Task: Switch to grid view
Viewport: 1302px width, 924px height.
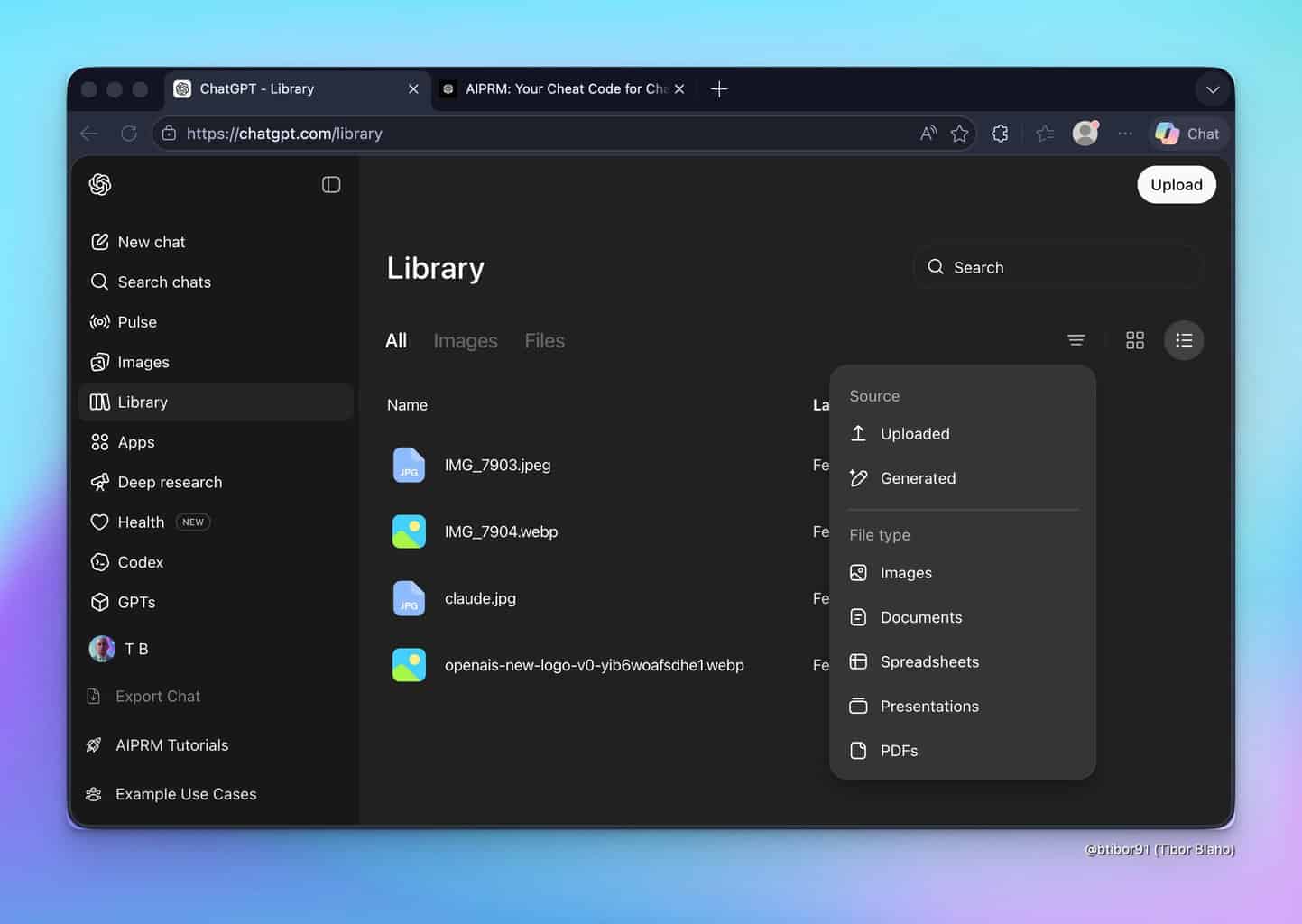Action: click(1135, 340)
